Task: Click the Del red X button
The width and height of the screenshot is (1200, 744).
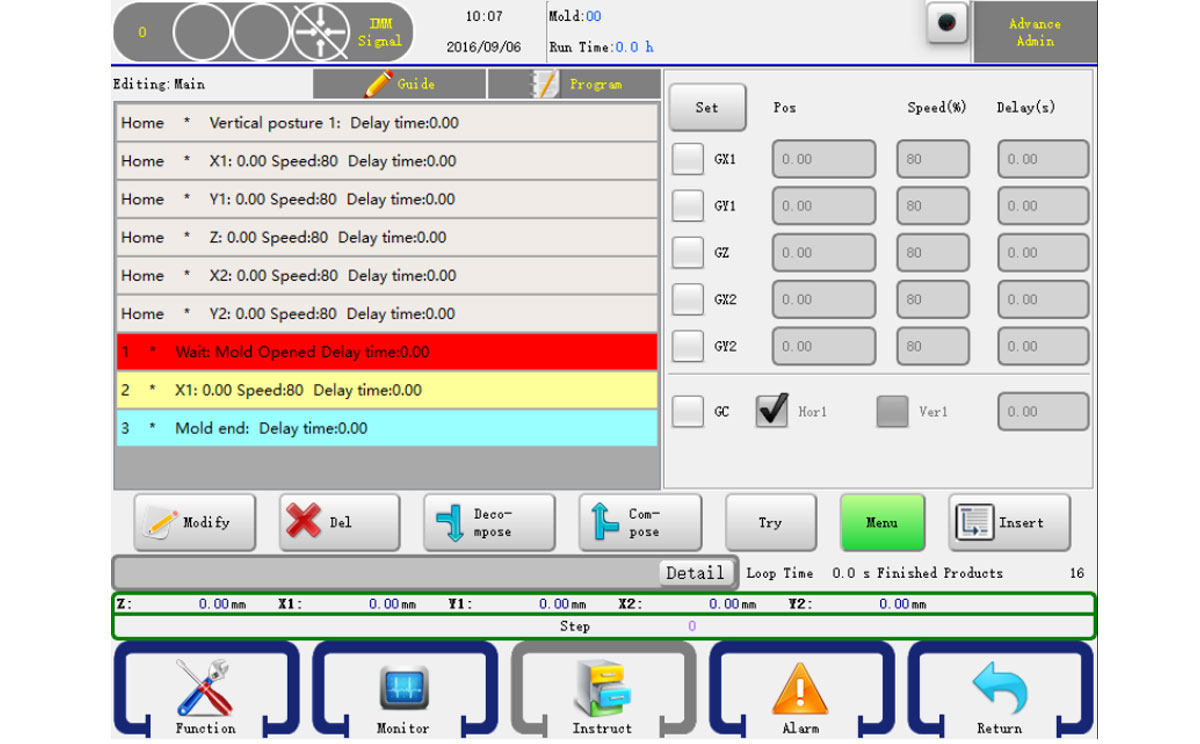Action: pyautogui.click(x=339, y=522)
